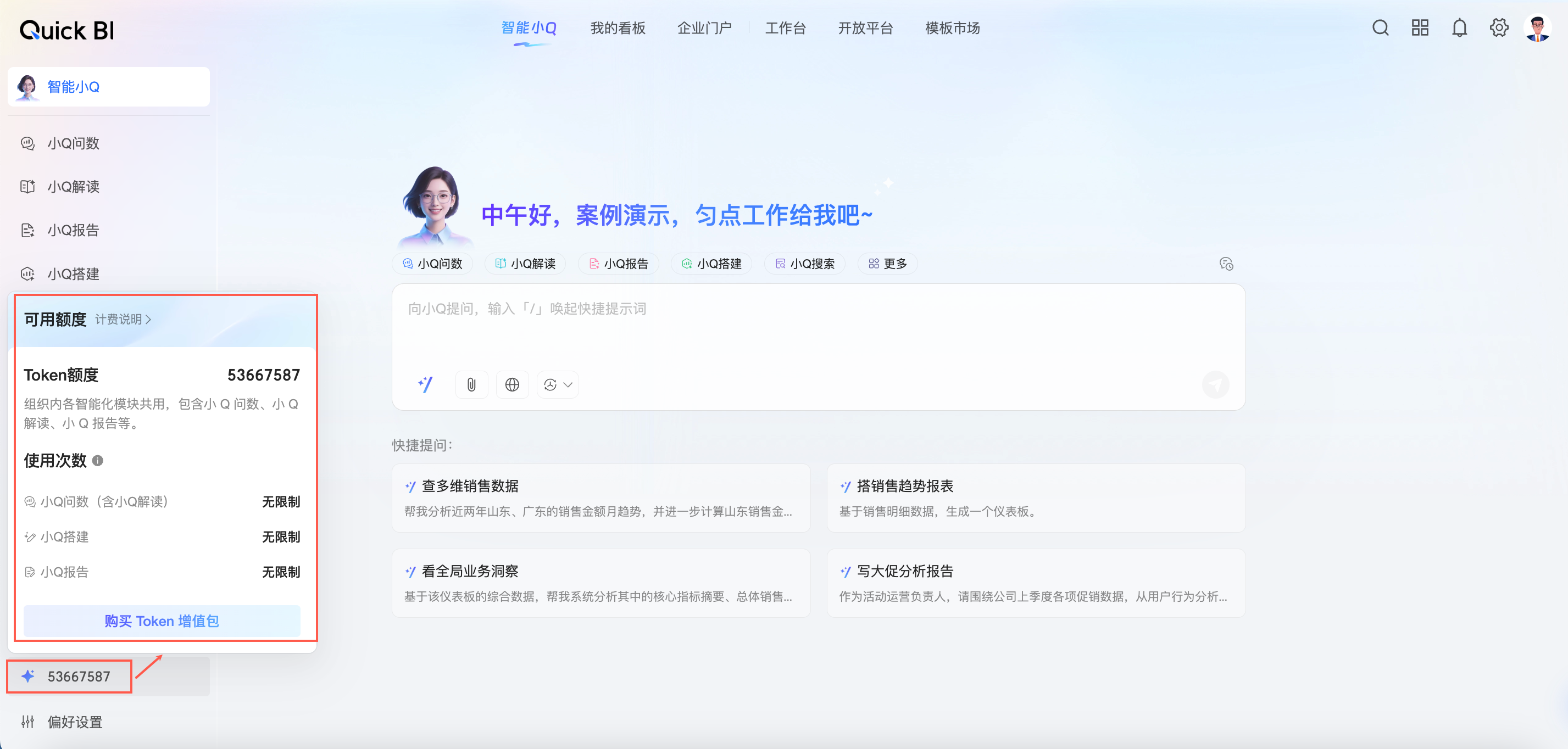Send the question with arrow button

(x=1216, y=384)
